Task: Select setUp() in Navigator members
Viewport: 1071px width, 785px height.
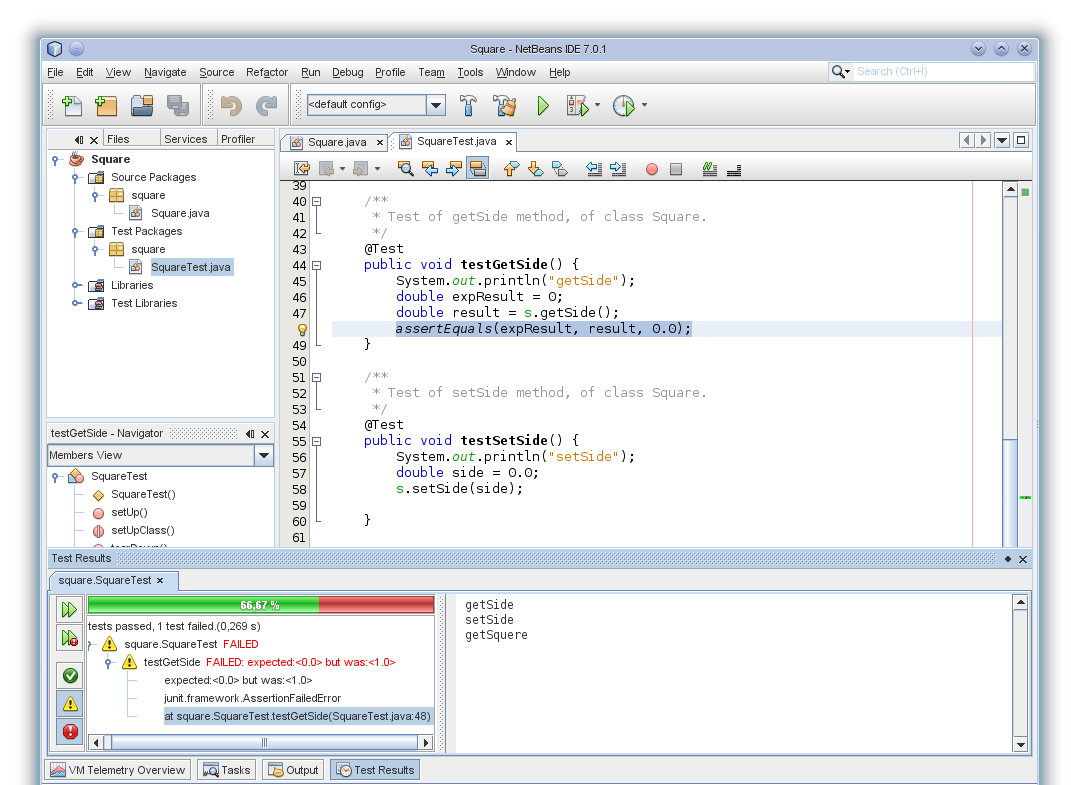Action: tap(129, 512)
